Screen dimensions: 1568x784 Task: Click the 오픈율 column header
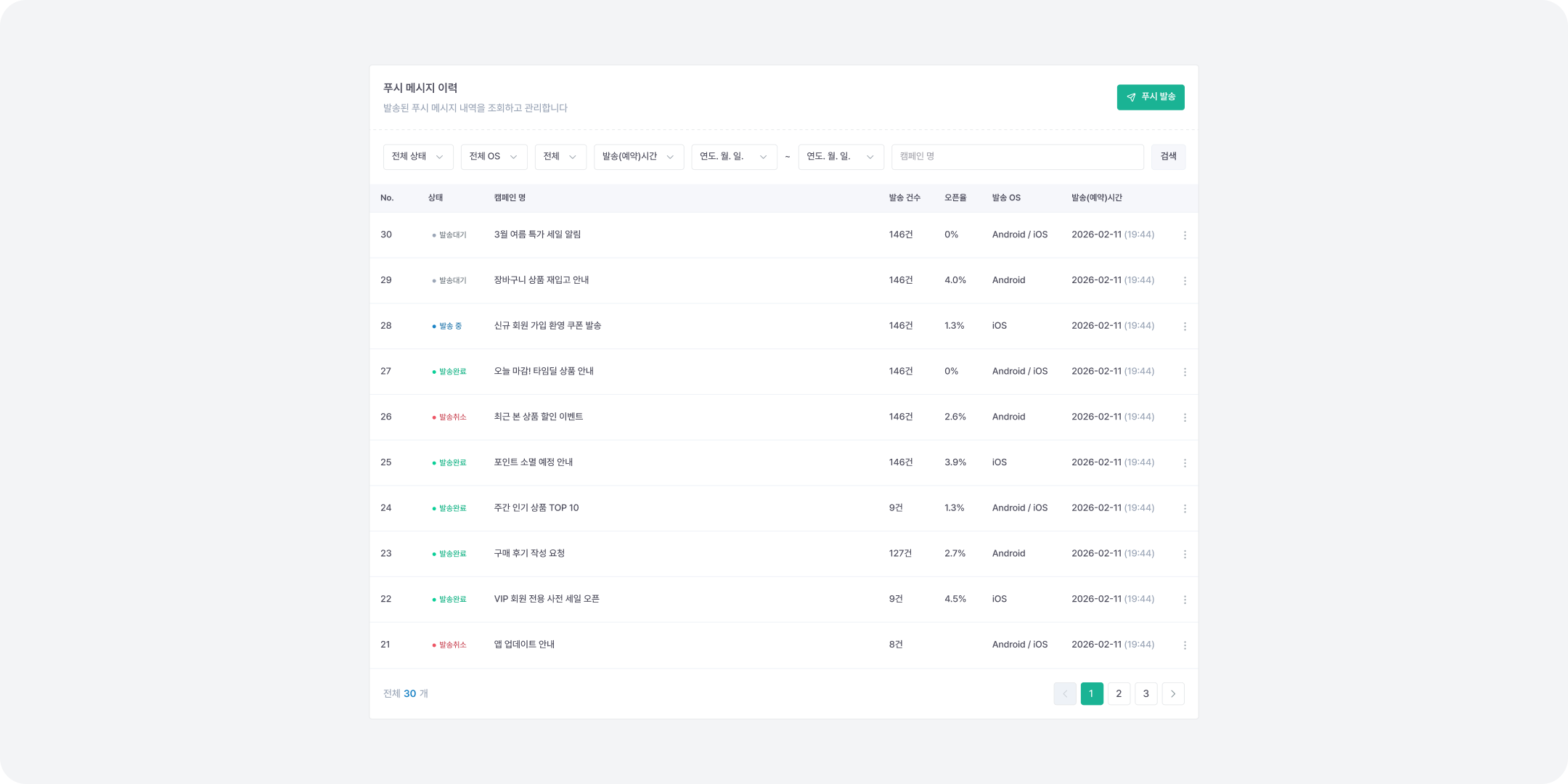pos(955,198)
